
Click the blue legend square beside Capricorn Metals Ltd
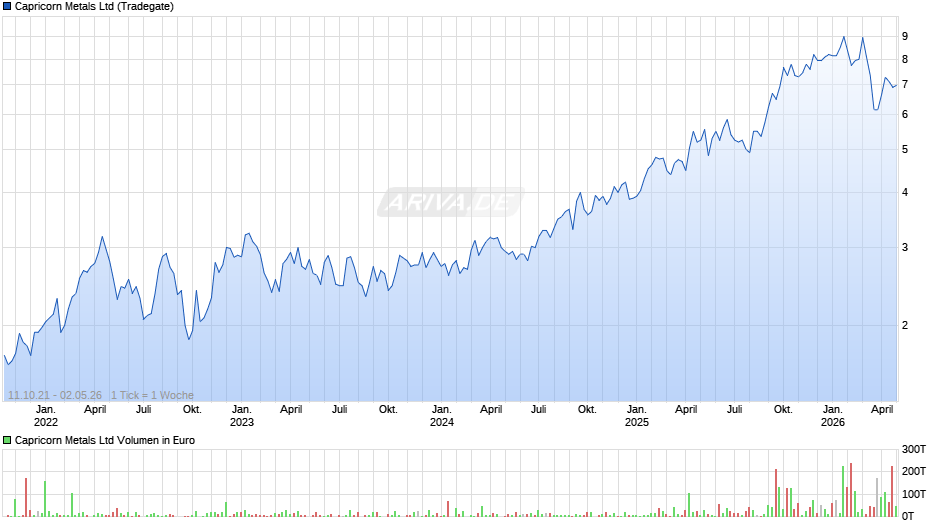pos(7,7)
